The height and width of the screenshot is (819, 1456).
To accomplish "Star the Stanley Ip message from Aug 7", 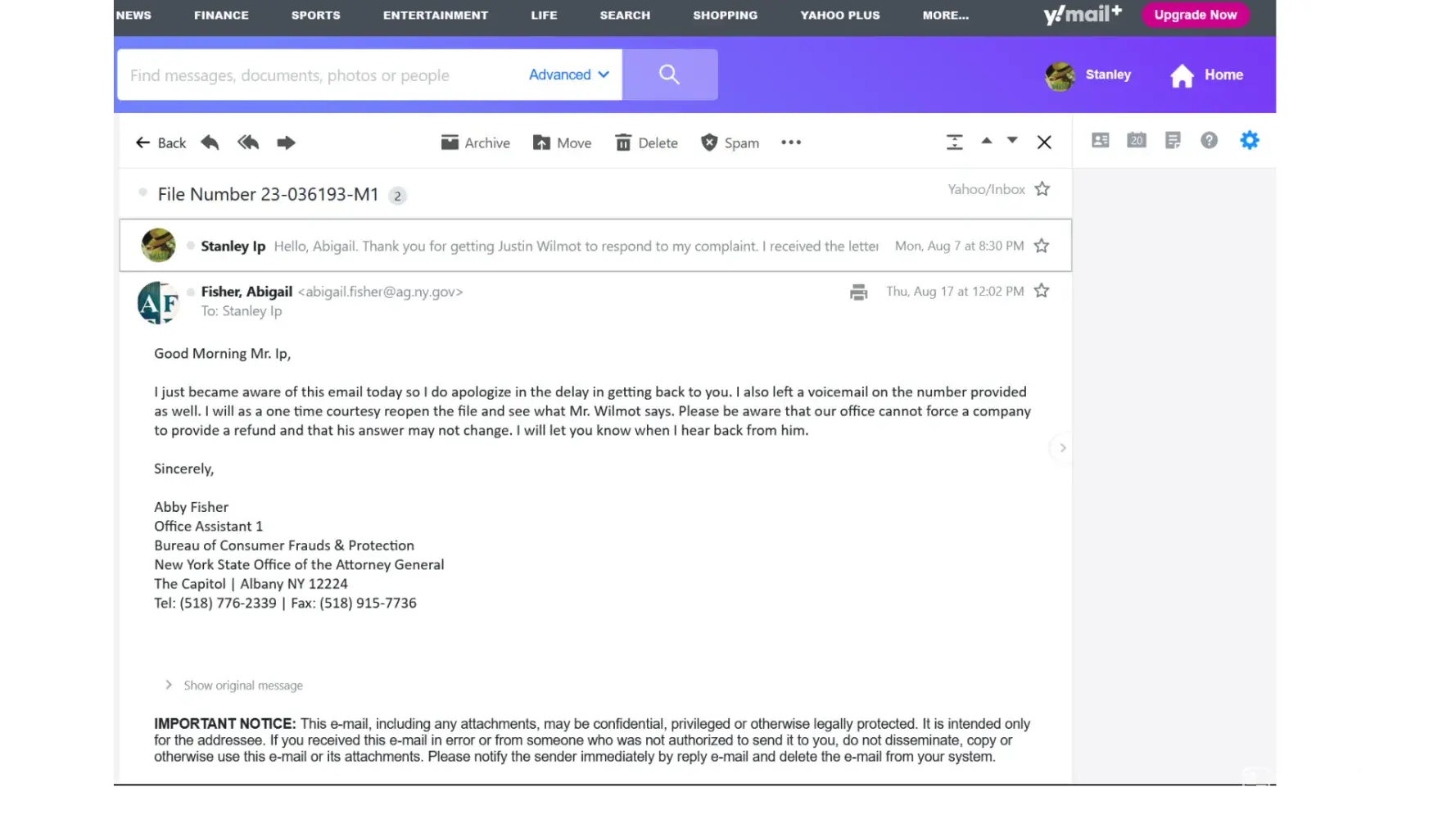I will [x=1041, y=246].
